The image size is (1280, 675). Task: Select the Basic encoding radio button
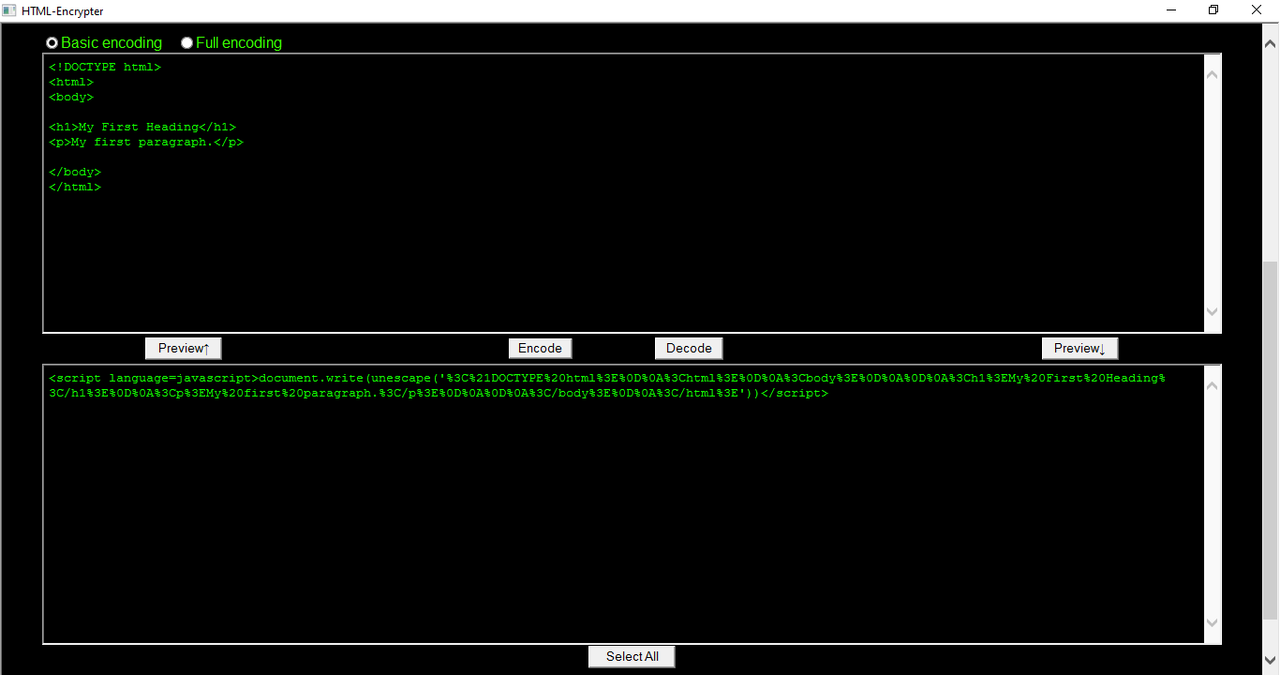tap(52, 43)
